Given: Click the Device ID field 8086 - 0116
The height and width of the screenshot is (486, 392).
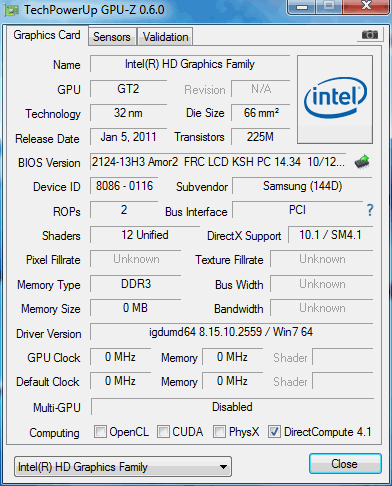Looking at the screenshot, I should point(124,186).
